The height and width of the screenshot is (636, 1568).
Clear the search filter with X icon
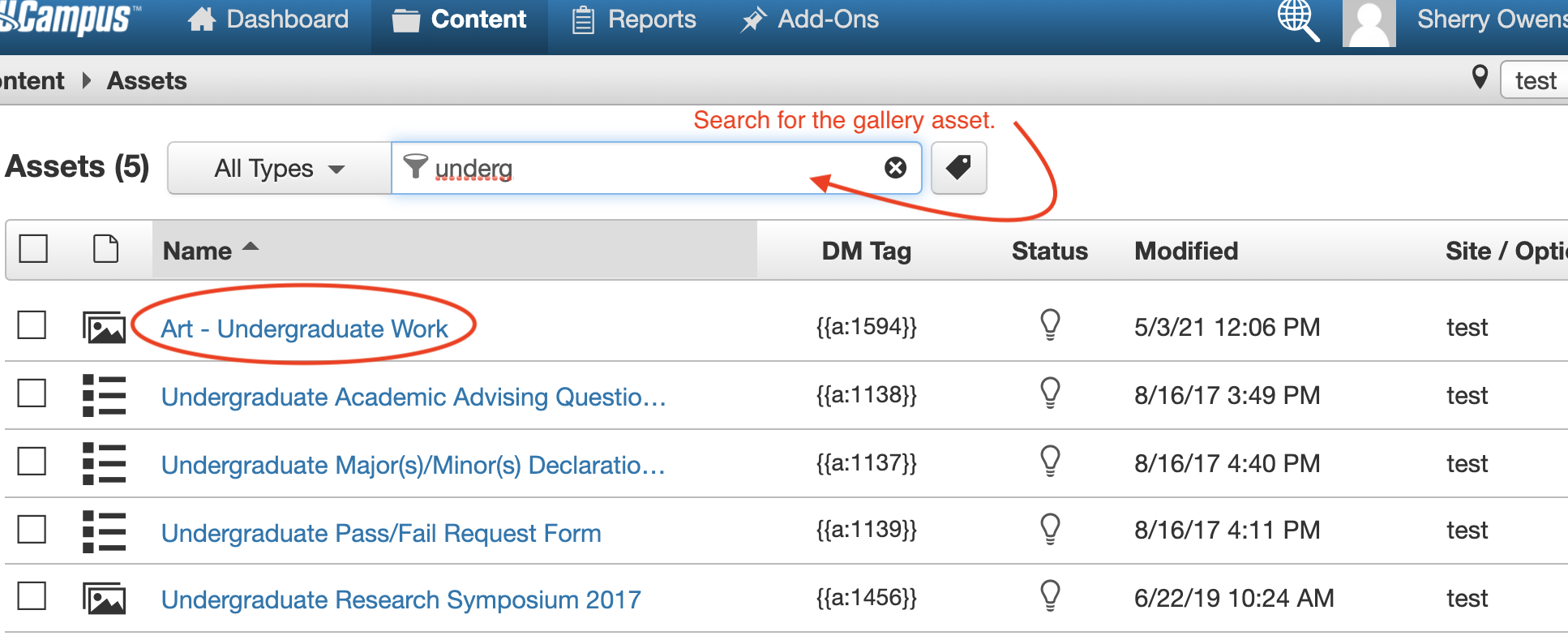point(895,168)
